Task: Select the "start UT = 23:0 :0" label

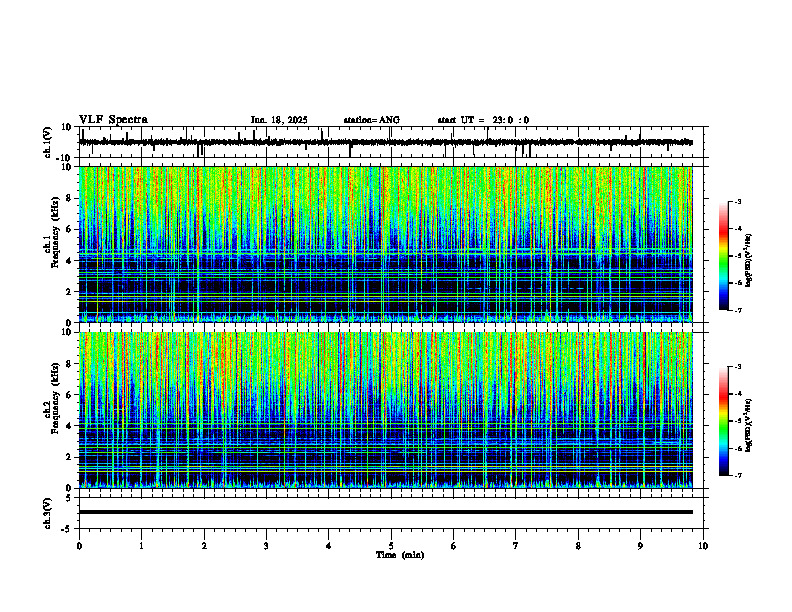Action: 483,120
